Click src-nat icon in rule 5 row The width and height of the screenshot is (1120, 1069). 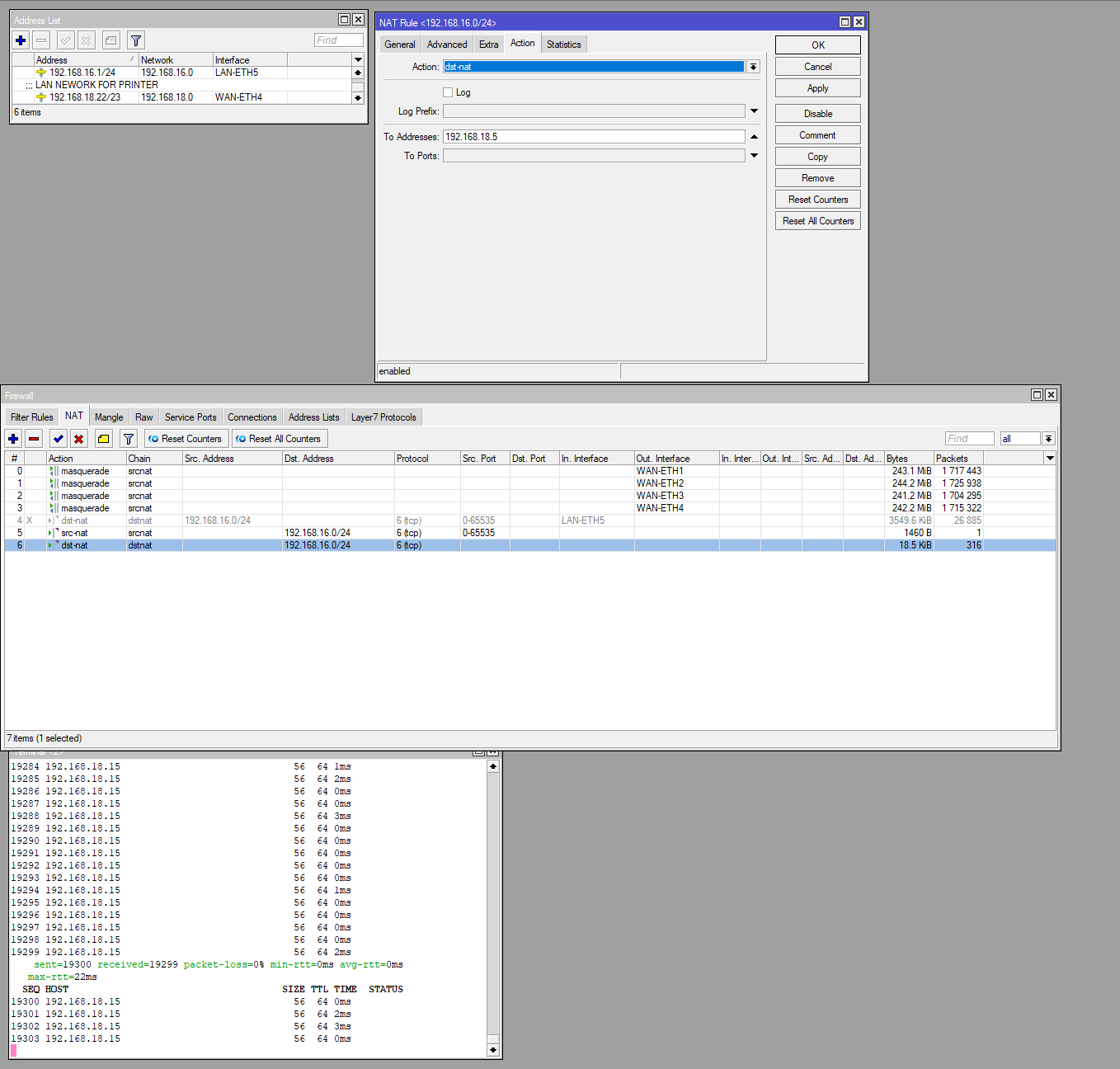click(x=54, y=533)
